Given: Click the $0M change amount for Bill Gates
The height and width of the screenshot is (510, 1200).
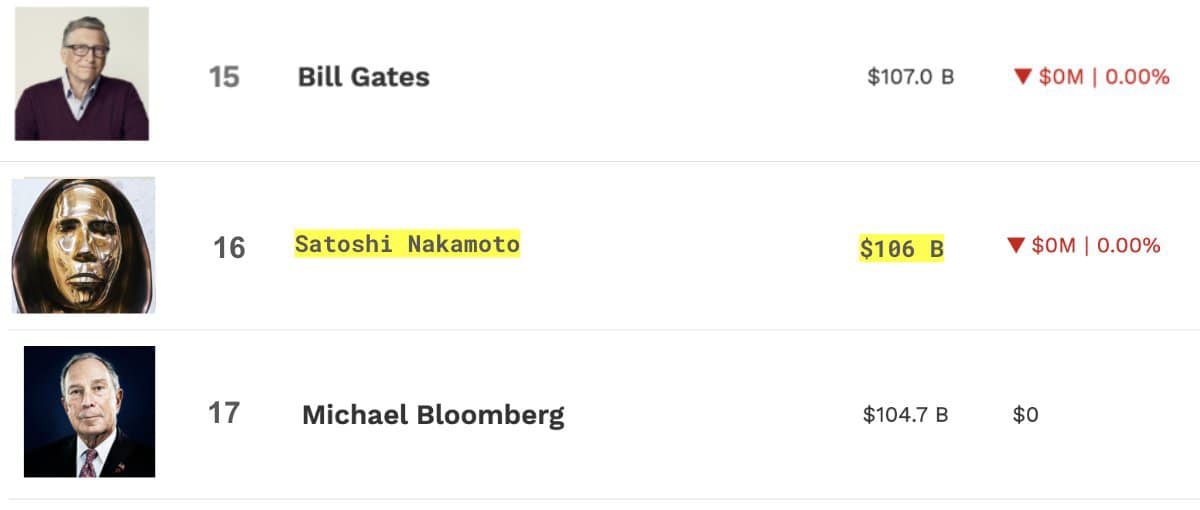Looking at the screenshot, I should coord(1061,77).
